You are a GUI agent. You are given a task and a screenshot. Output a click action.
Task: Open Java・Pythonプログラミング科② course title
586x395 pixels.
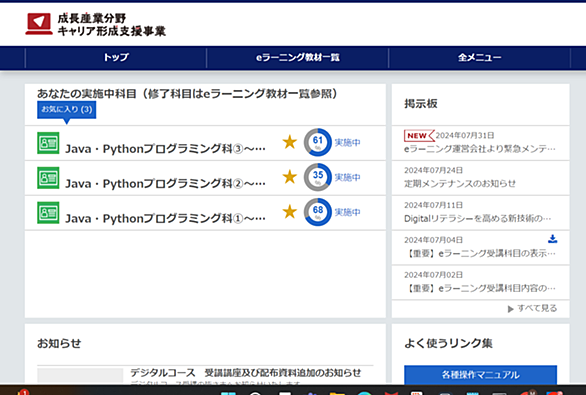(x=166, y=183)
